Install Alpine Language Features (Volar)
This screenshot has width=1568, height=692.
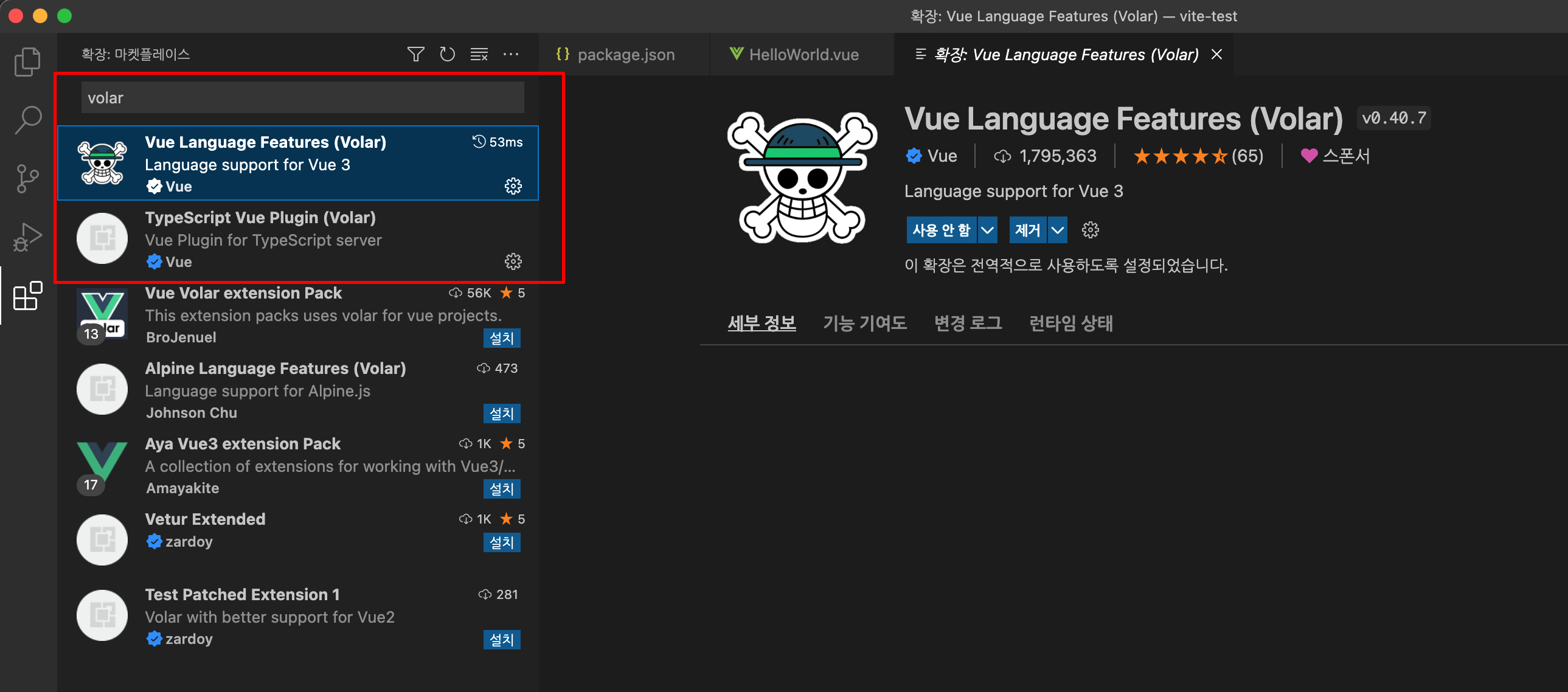502,413
